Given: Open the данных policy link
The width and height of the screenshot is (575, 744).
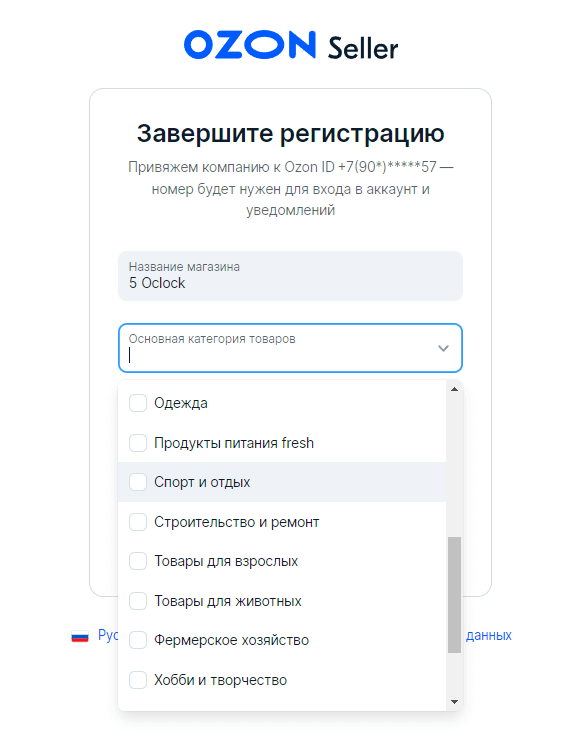Looking at the screenshot, I should click(489, 636).
